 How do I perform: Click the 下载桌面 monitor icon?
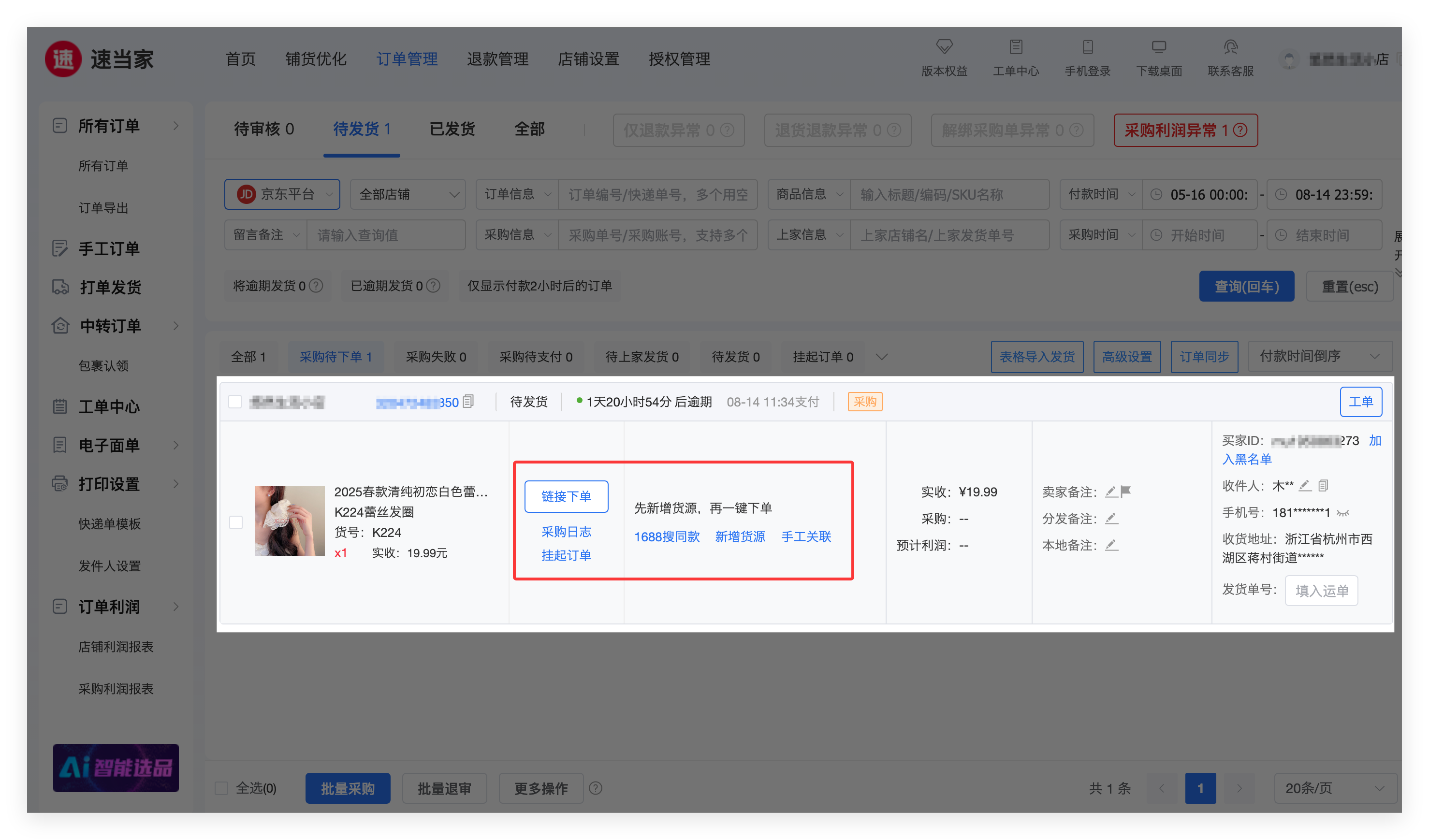pyautogui.click(x=1158, y=46)
